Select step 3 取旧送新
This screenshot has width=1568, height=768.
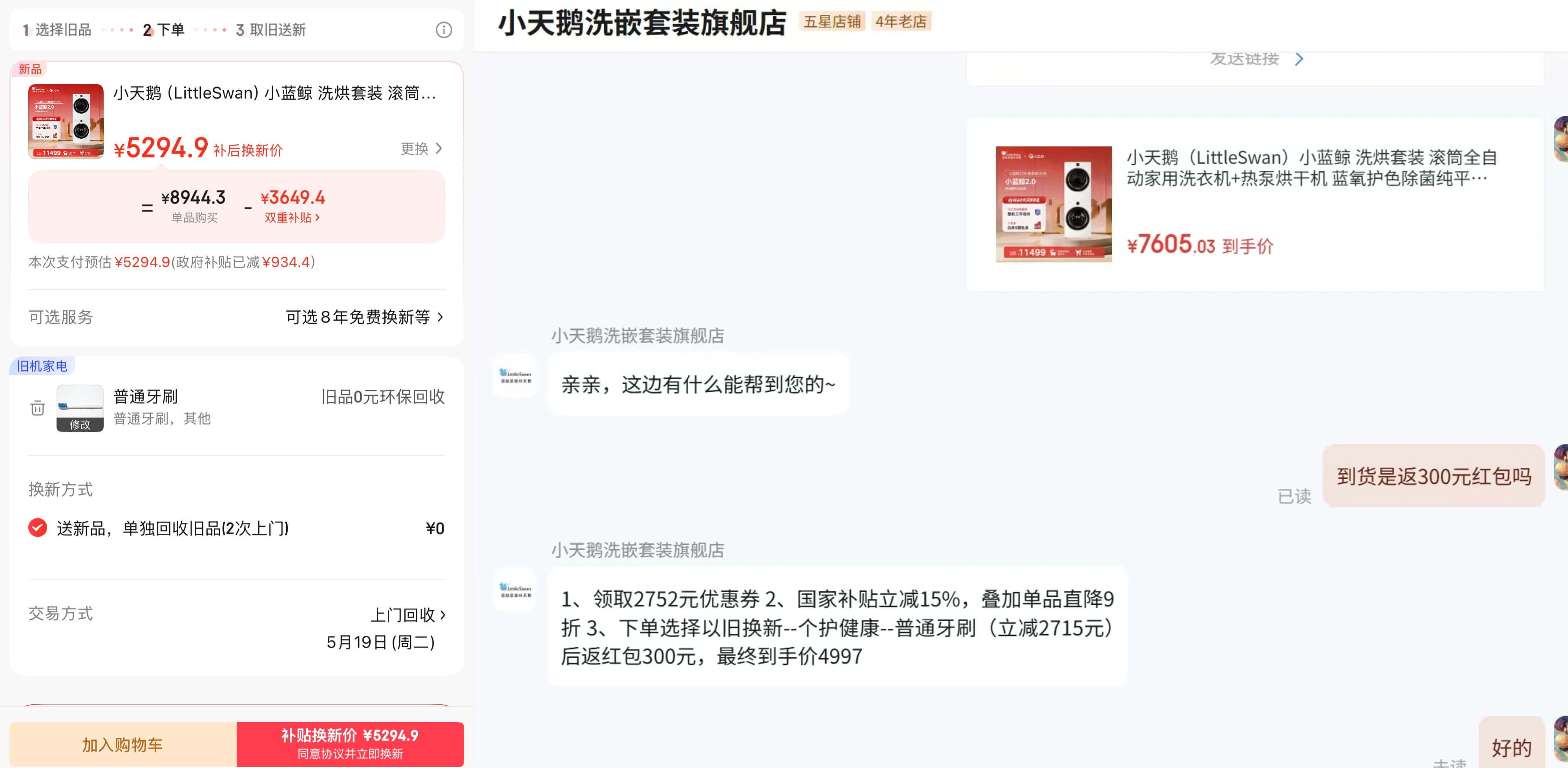pos(271,30)
